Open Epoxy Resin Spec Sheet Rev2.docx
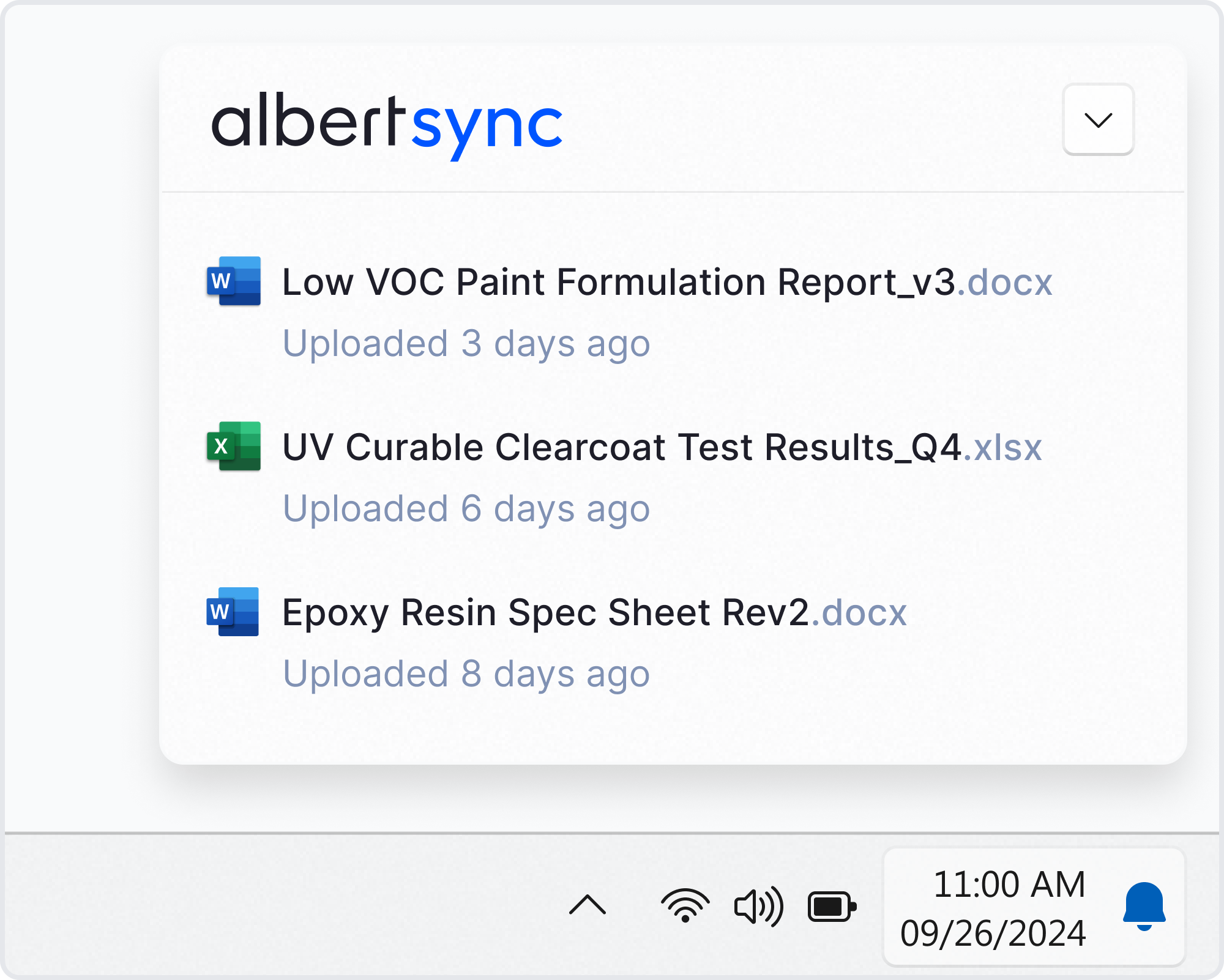Viewport: 1224px width, 980px height. [545, 612]
